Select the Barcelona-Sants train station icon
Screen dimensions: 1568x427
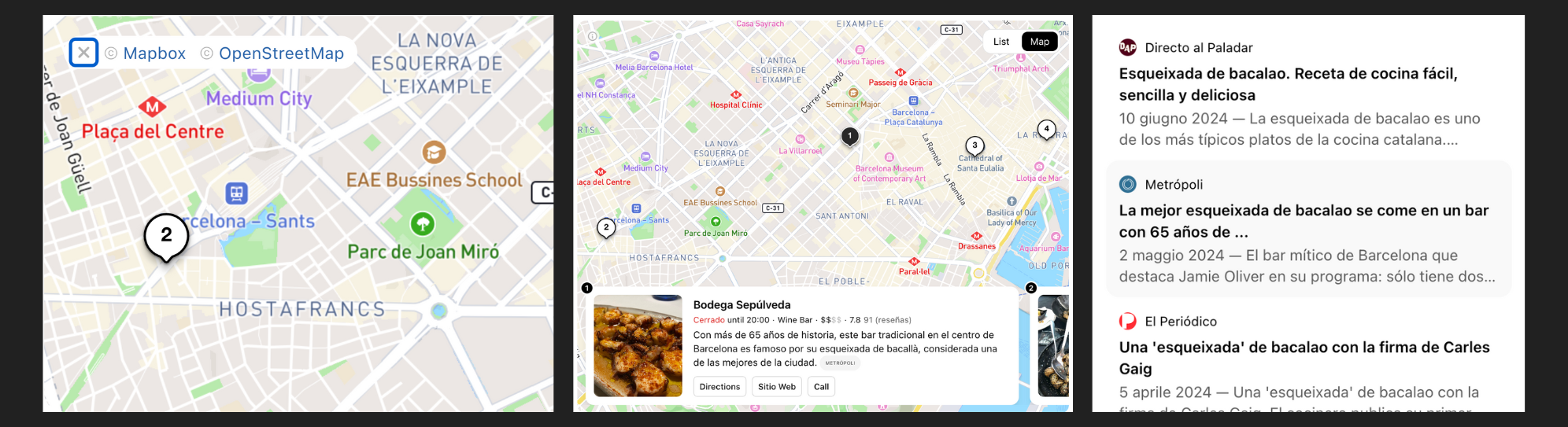click(x=236, y=193)
